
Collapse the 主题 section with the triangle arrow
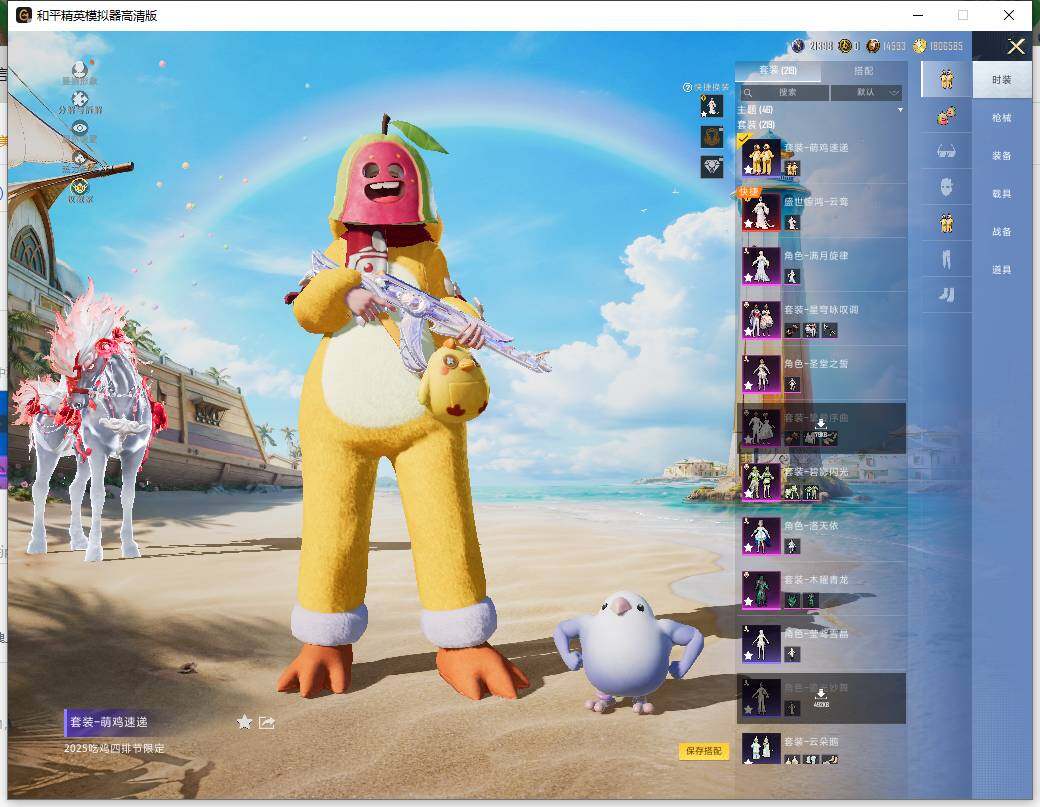click(x=900, y=109)
